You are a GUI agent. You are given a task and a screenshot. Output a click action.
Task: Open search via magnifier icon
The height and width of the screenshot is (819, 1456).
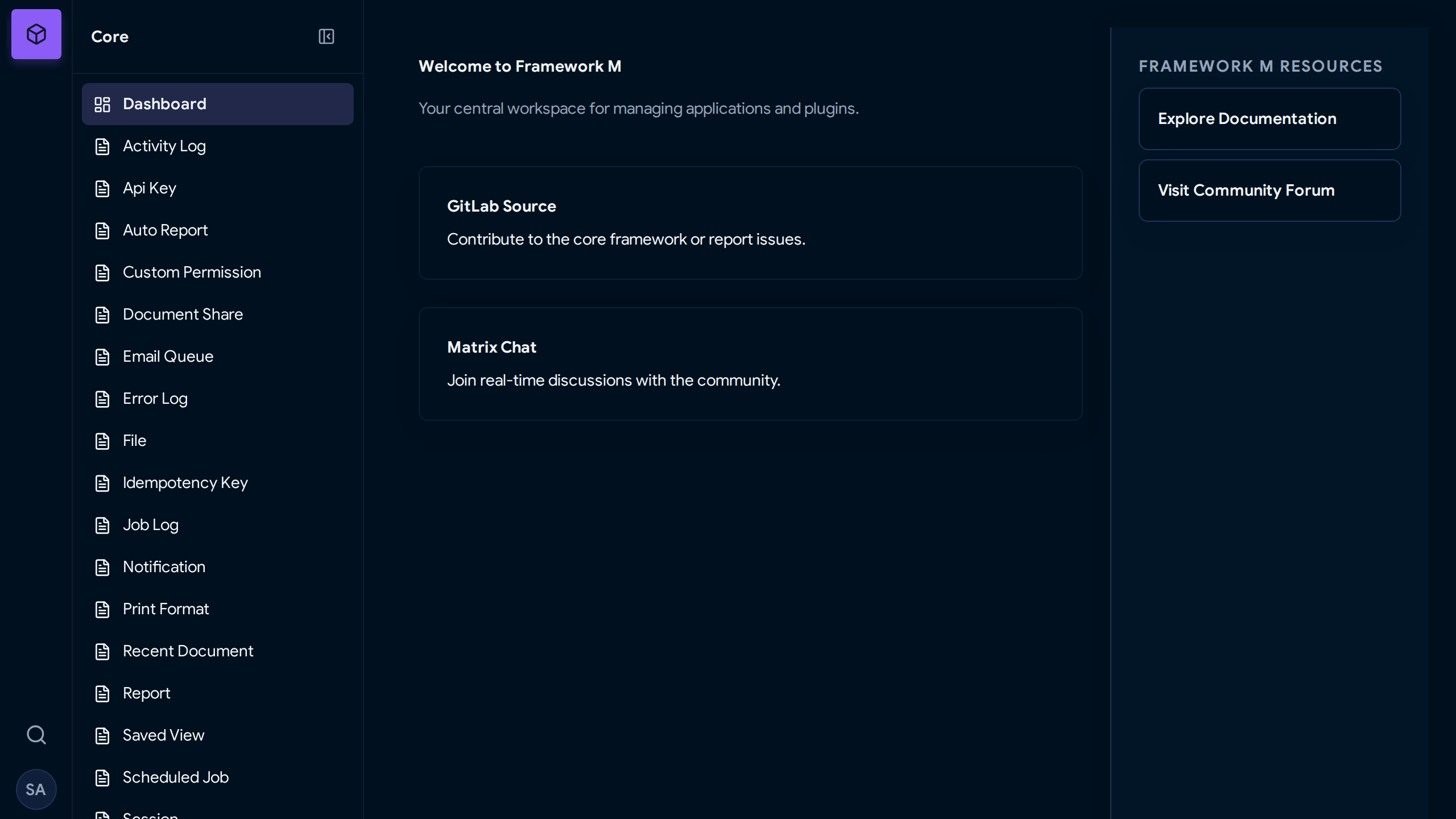tap(36, 735)
